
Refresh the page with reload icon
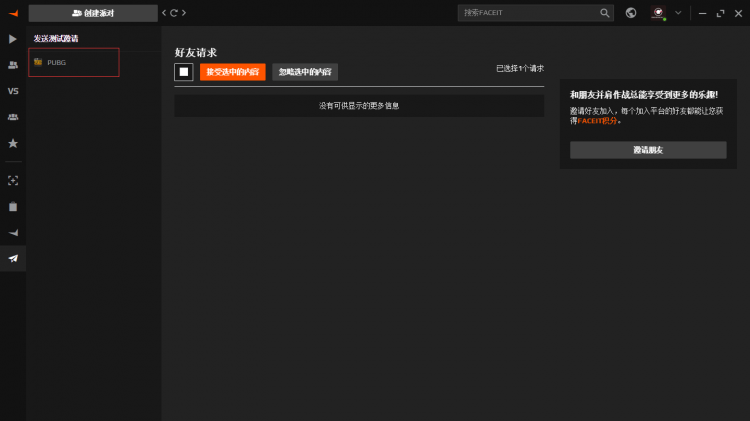tap(174, 13)
